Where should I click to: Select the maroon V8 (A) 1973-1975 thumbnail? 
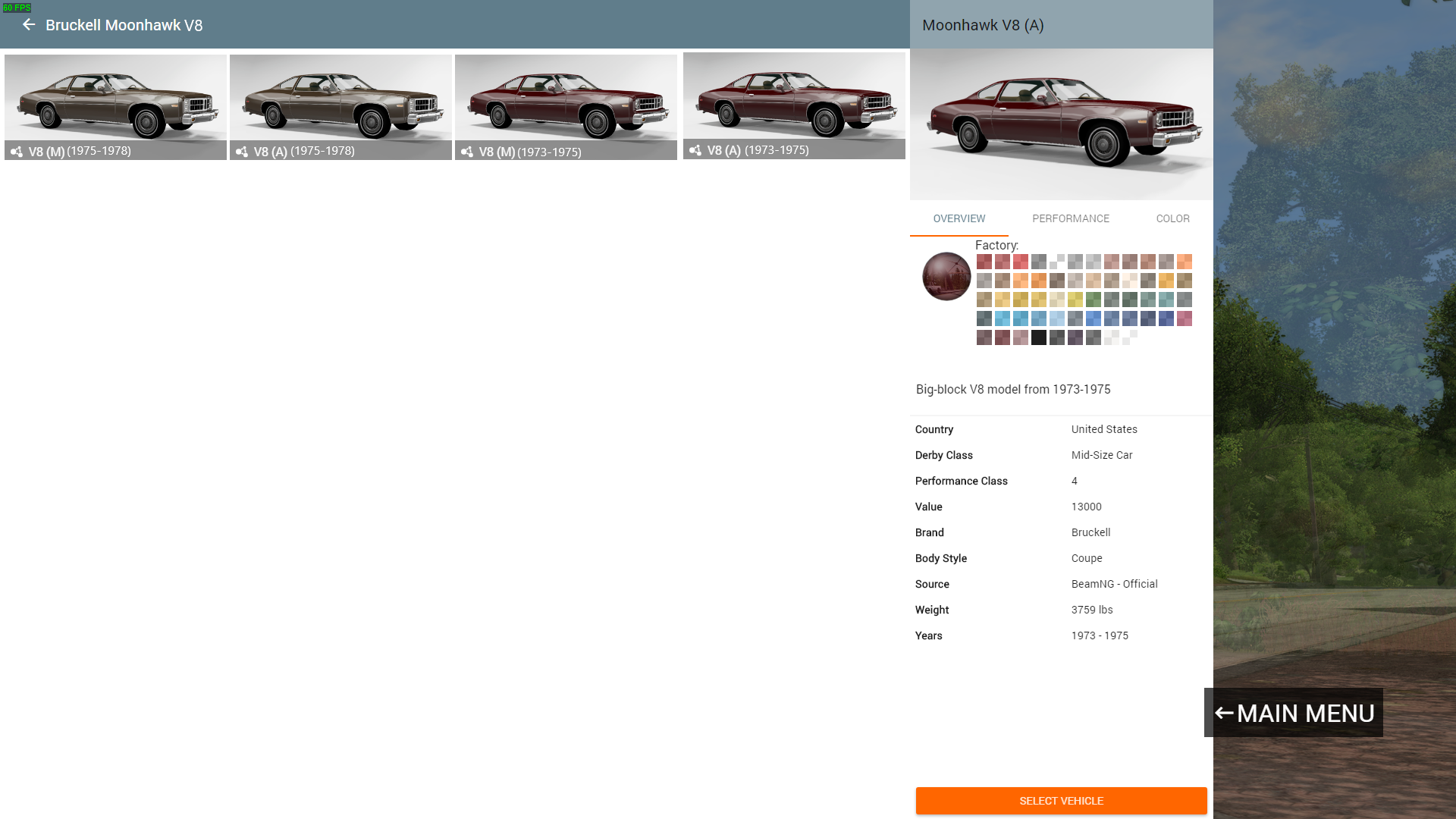tap(794, 105)
